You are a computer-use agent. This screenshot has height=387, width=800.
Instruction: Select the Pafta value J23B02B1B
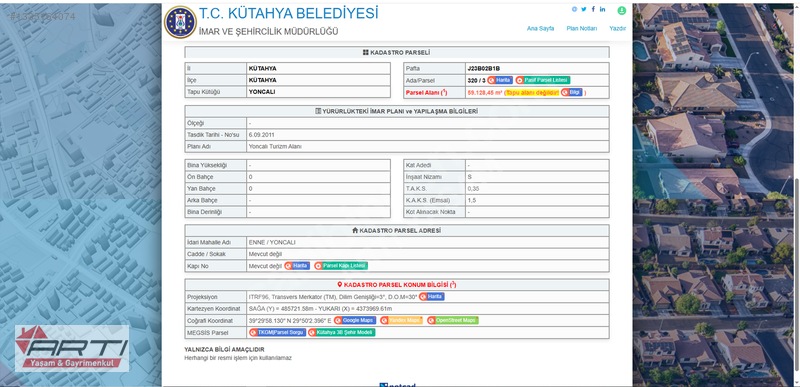[483, 68]
